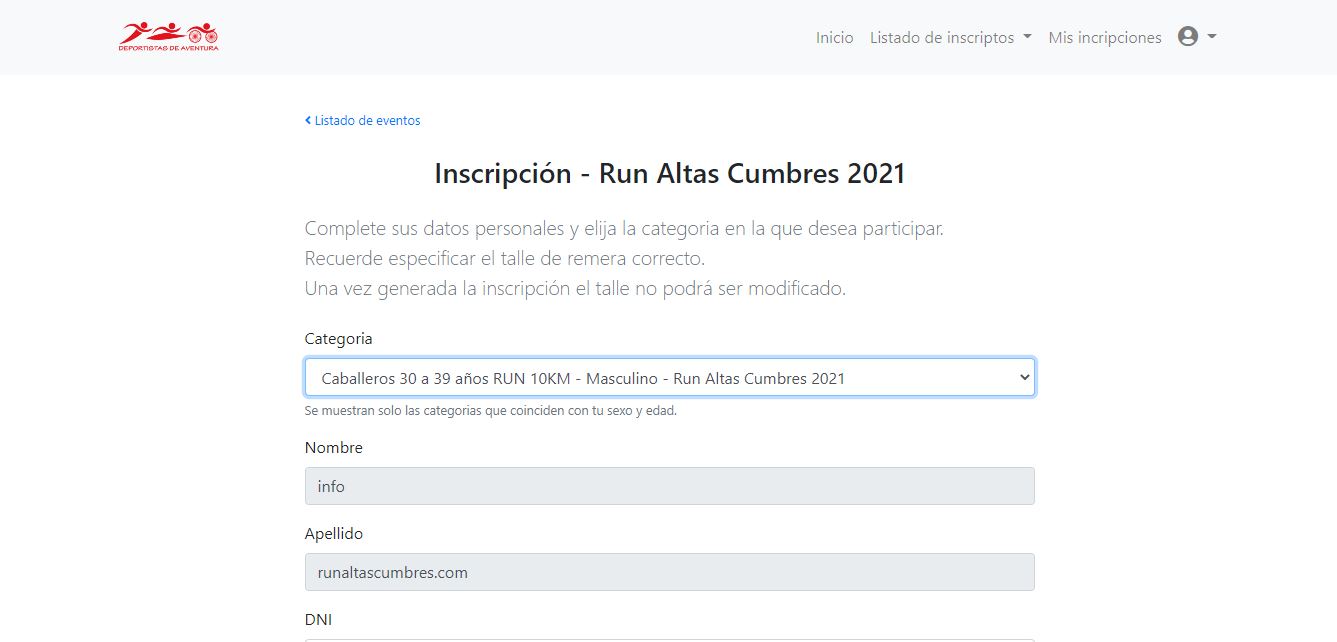The height and width of the screenshot is (642, 1337).
Task: Open the Categoria dropdown selector
Action: pos(670,378)
